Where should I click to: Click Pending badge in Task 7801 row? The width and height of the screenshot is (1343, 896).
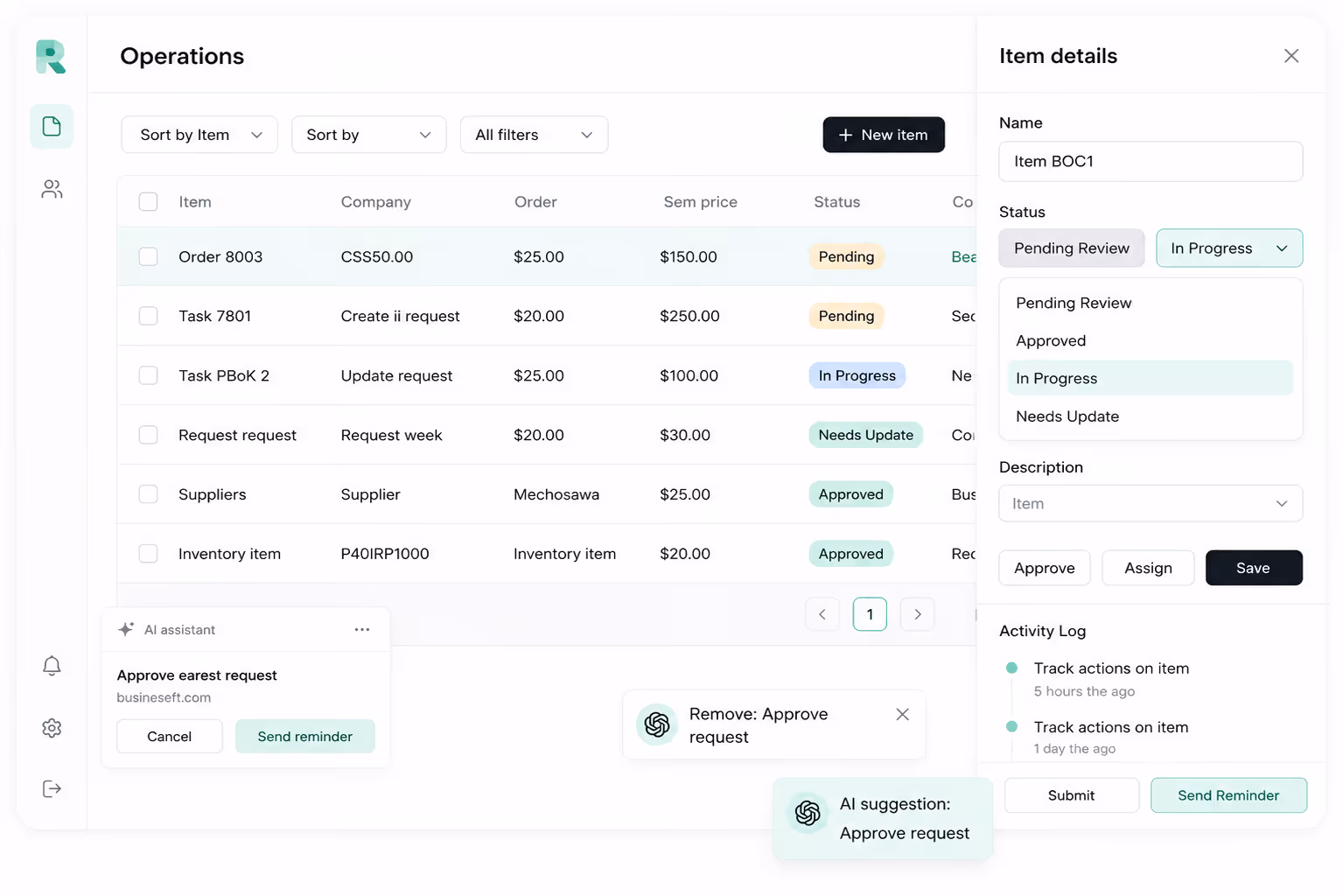846,316
